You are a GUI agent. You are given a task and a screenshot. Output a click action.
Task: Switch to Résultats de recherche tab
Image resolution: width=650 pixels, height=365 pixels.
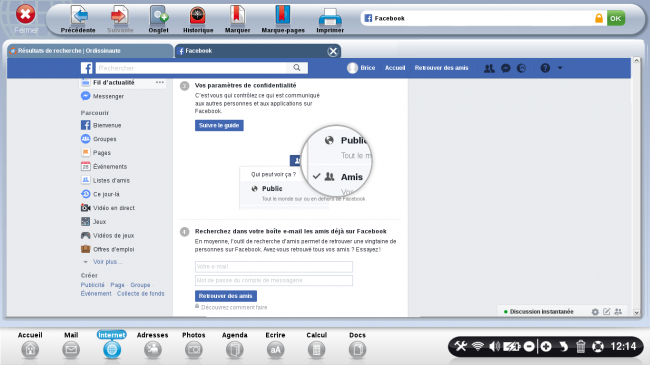coord(89,51)
